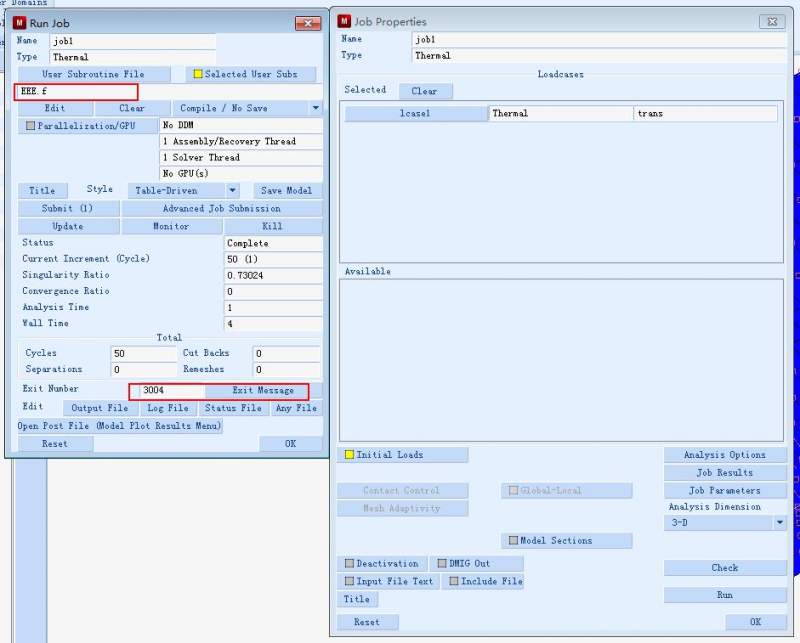The width and height of the screenshot is (800, 643).
Task: Open the 3-D Analysis Dimension dropdown
Action: [780, 523]
